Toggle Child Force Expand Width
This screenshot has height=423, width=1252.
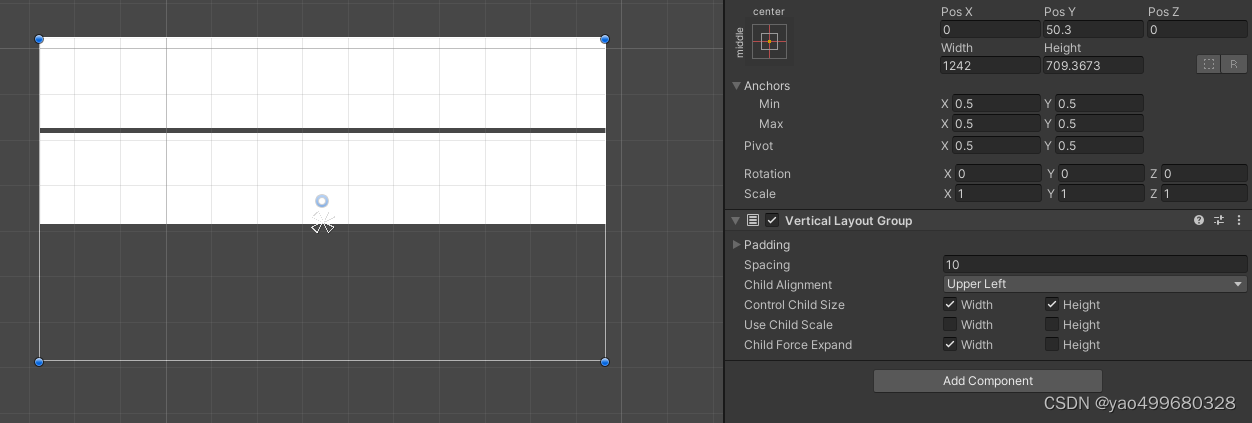950,345
